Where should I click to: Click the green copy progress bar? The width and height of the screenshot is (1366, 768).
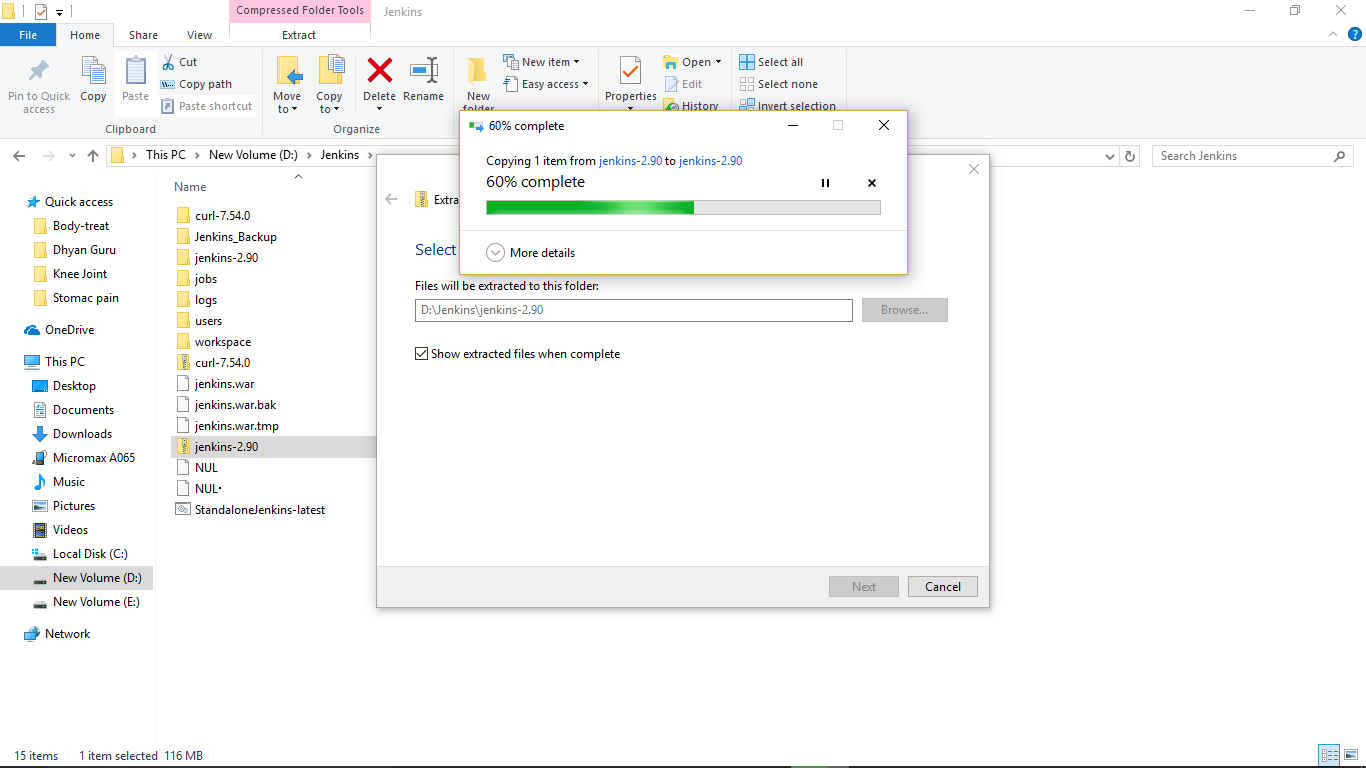[x=590, y=207]
